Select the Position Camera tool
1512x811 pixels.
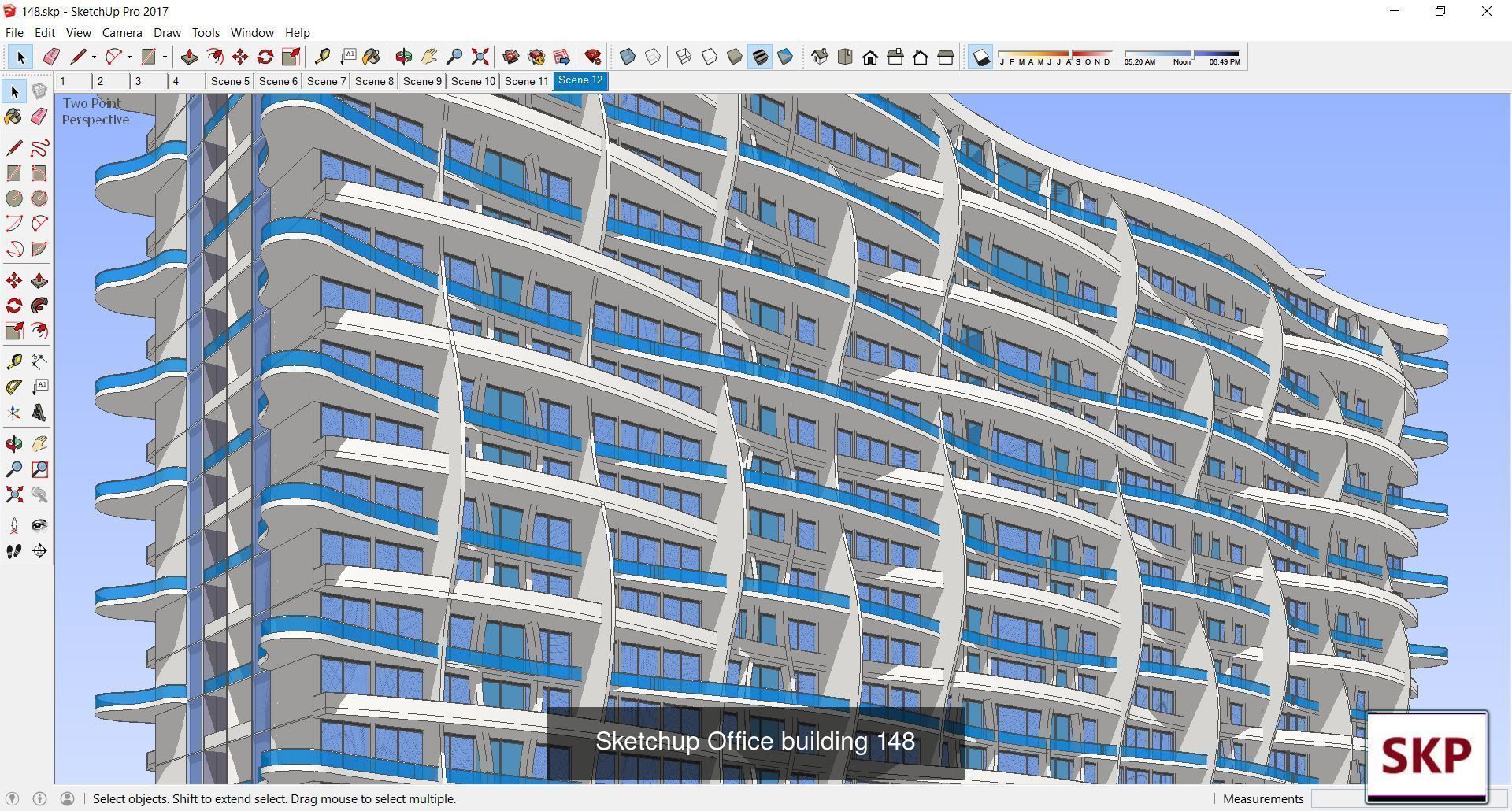tap(14, 526)
